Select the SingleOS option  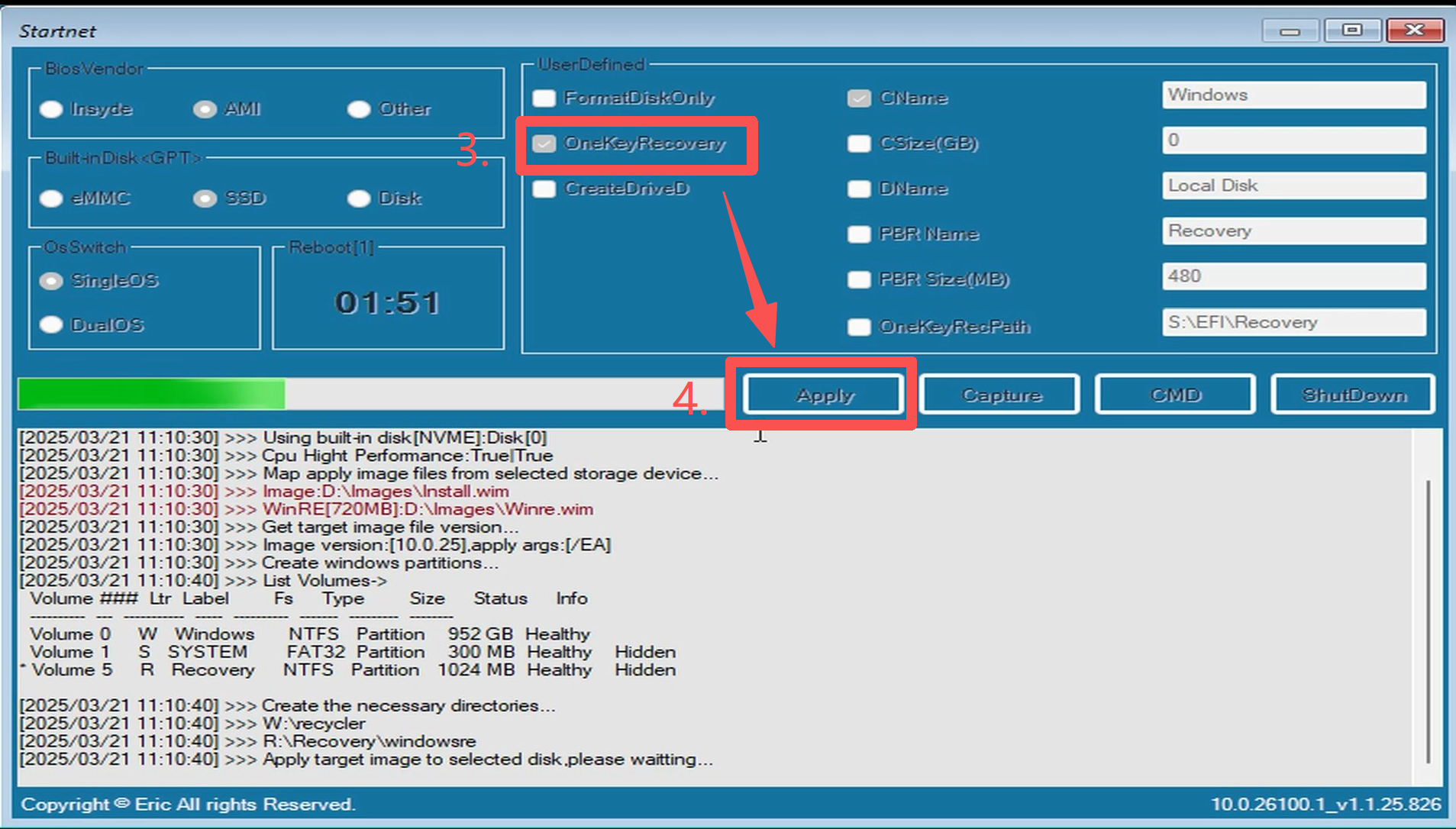pos(51,281)
